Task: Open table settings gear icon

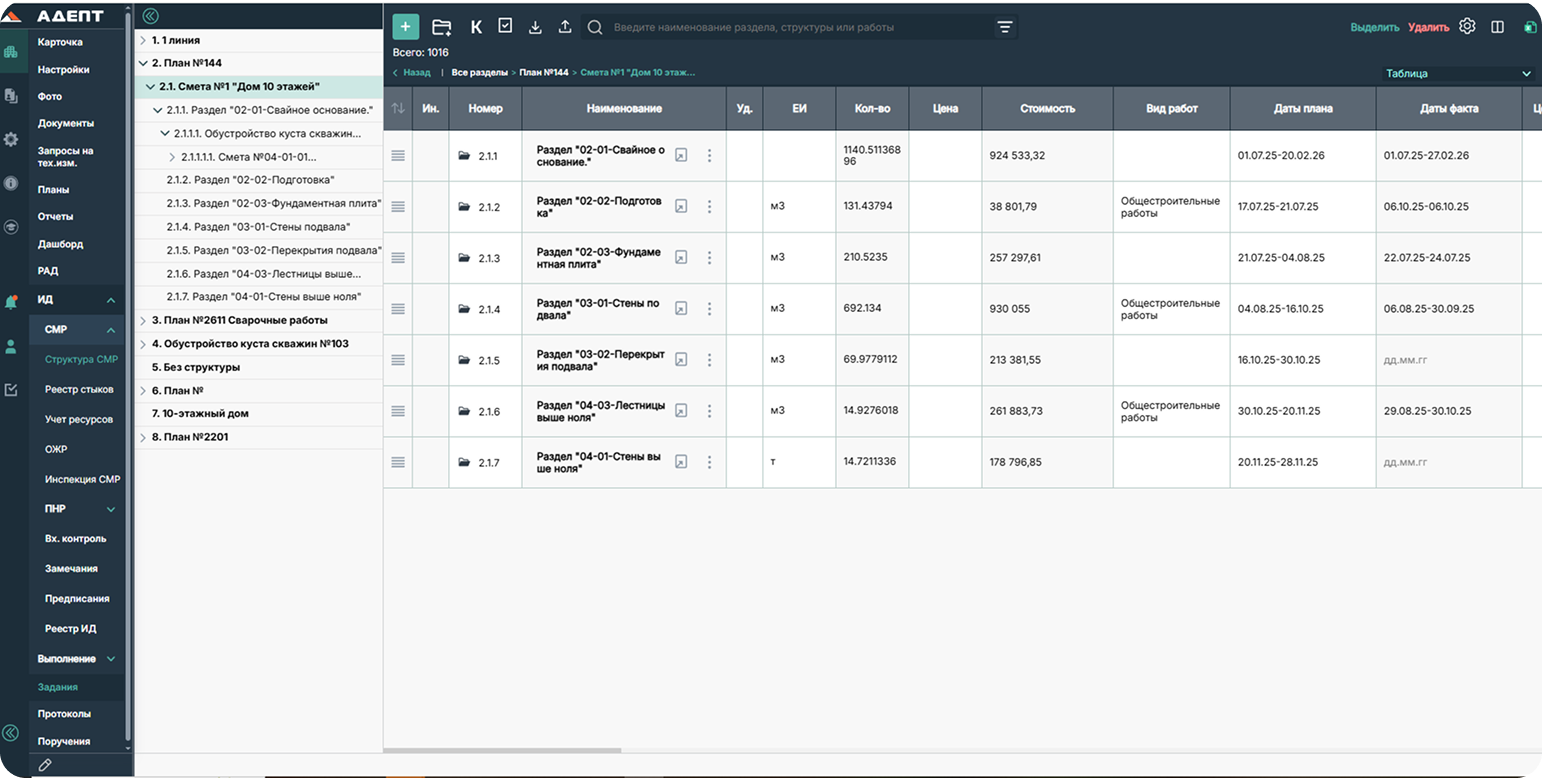Action: coord(1467,27)
